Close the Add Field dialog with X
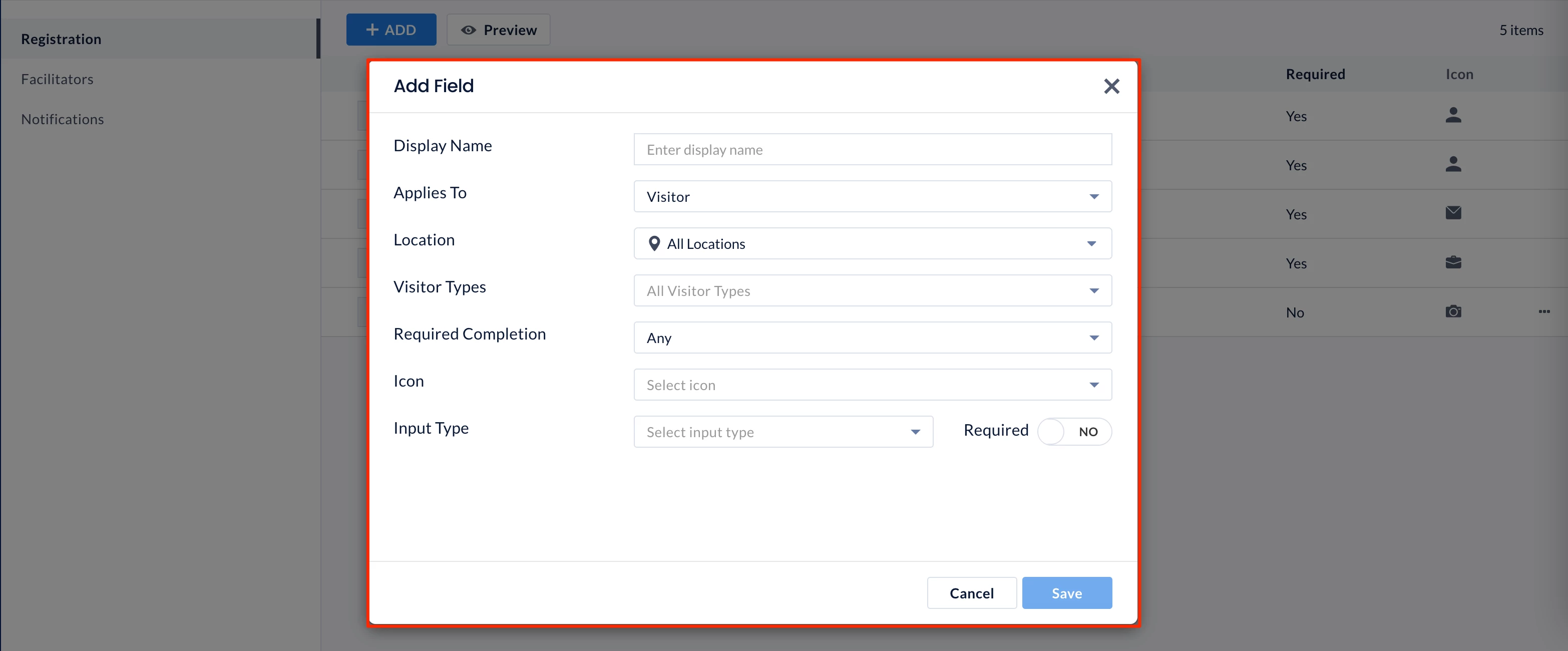Screen dimensions: 1568x651 coord(1111,87)
